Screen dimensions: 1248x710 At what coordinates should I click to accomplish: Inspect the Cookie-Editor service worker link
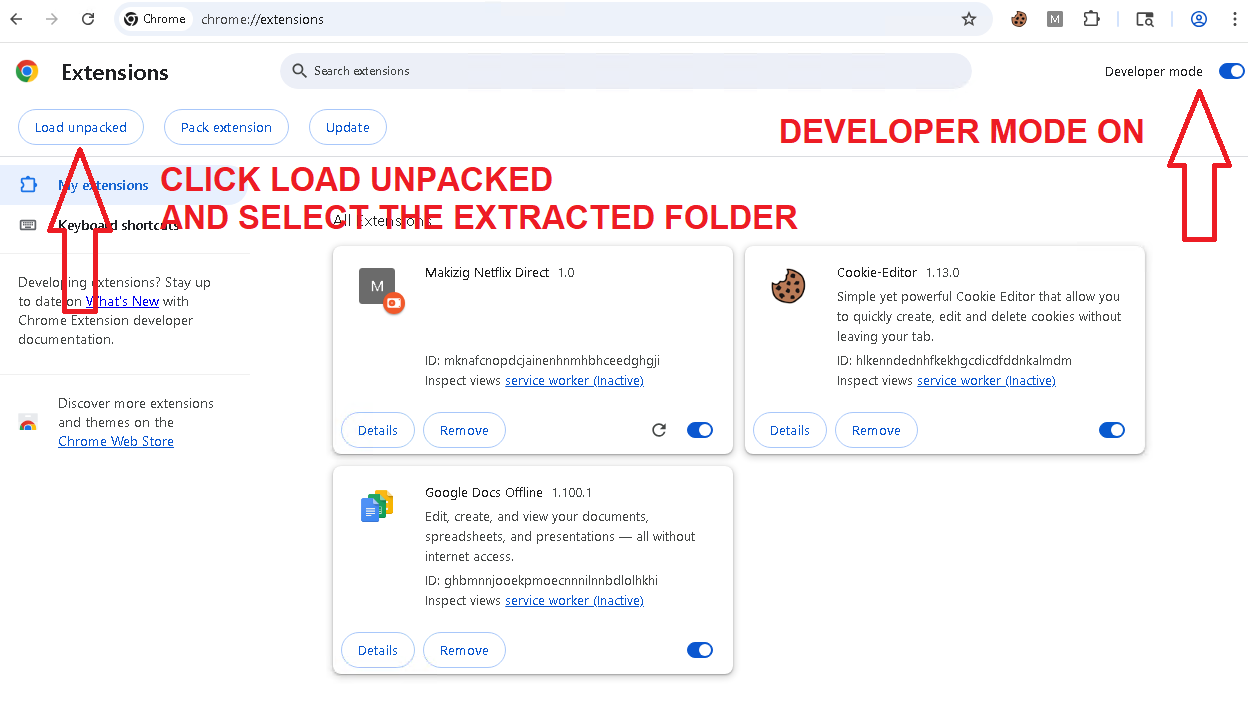tap(986, 380)
